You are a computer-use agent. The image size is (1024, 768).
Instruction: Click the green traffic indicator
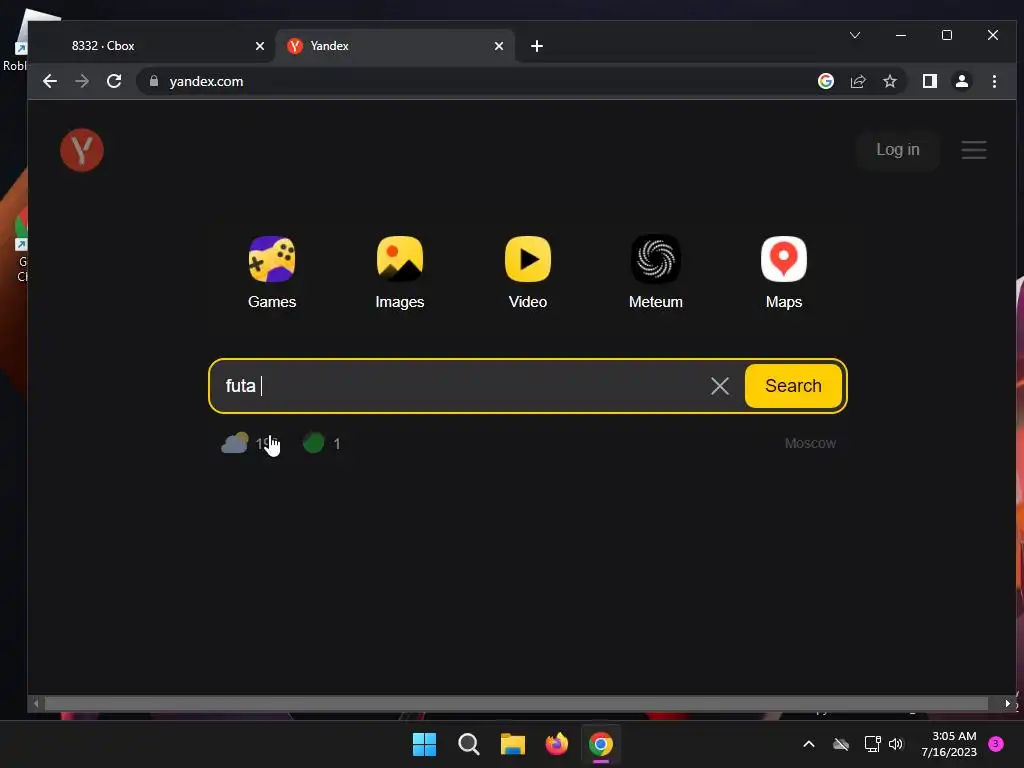pos(321,443)
